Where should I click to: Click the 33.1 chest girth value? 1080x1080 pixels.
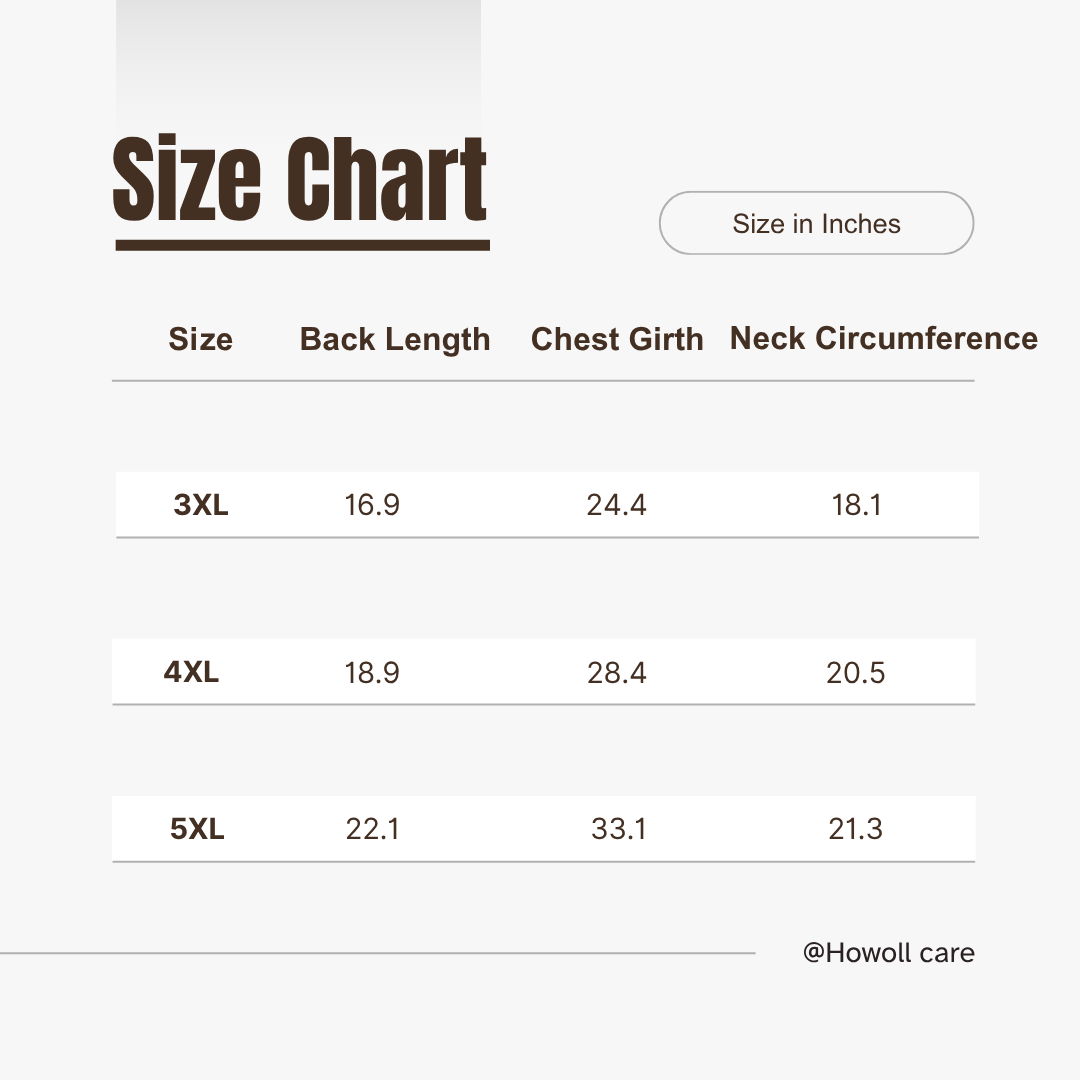pyautogui.click(x=618, y=829)
